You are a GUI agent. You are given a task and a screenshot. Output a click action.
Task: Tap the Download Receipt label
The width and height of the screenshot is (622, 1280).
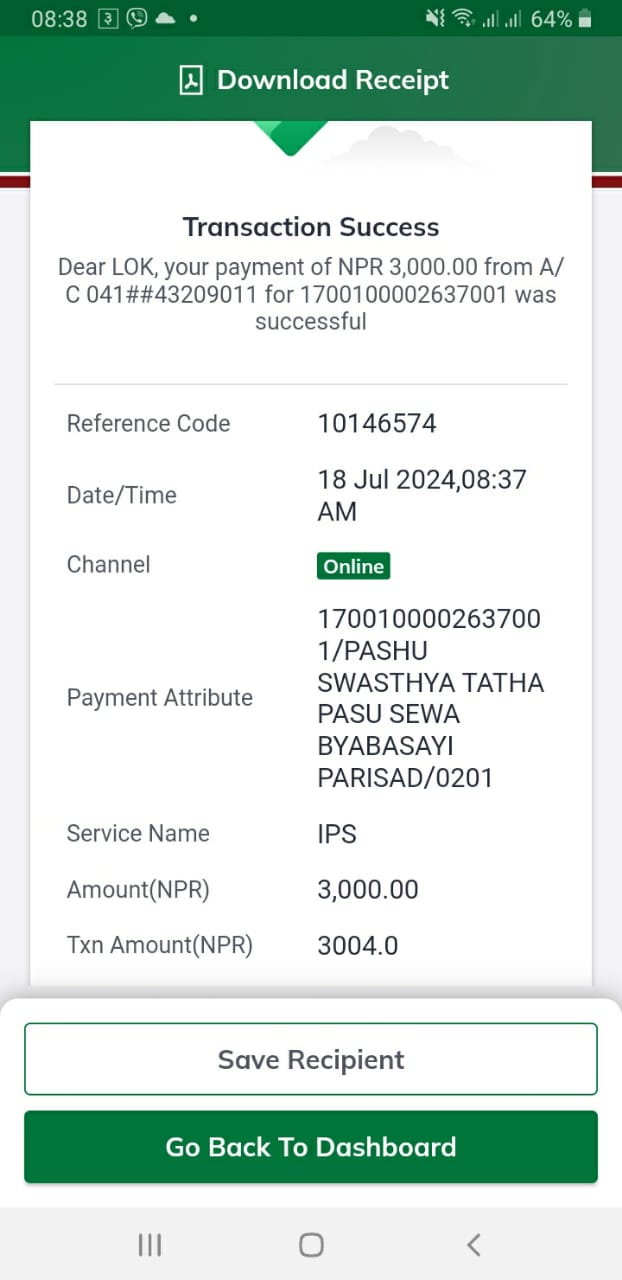[x=333, y=80]
